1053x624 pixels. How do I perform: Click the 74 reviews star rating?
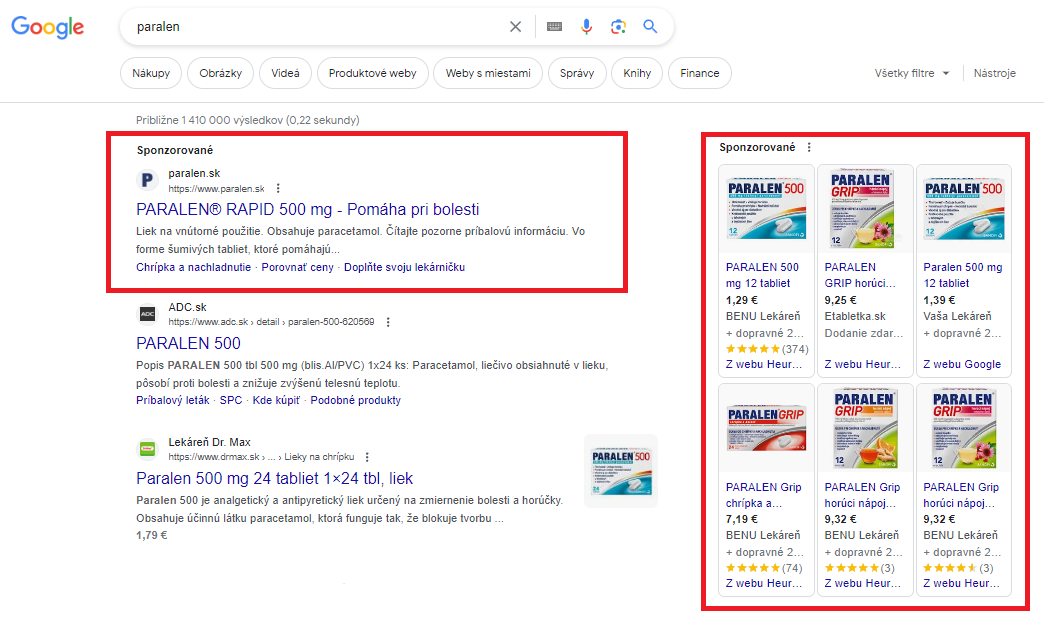click(764, 568)
